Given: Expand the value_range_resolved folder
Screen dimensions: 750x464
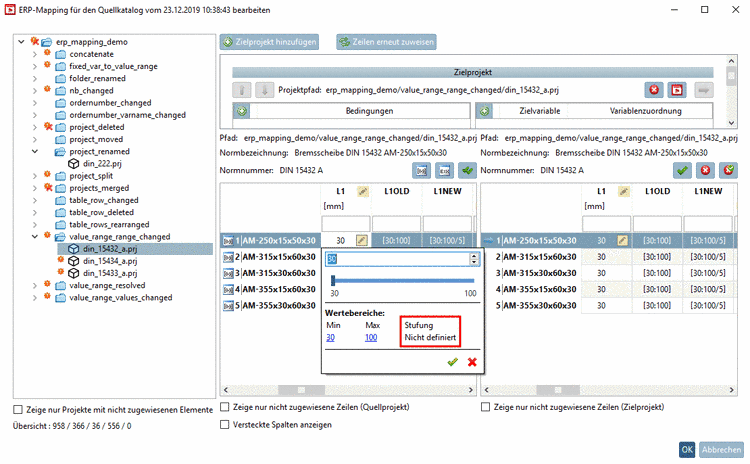Looking at the screenshot, I should (34, 286).
